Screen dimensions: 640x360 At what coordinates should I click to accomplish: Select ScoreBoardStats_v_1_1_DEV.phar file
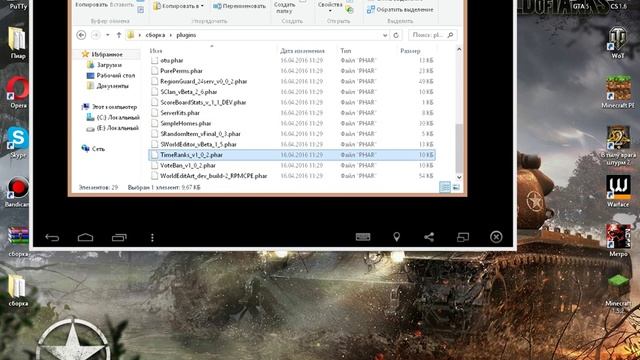click(292, 102)
